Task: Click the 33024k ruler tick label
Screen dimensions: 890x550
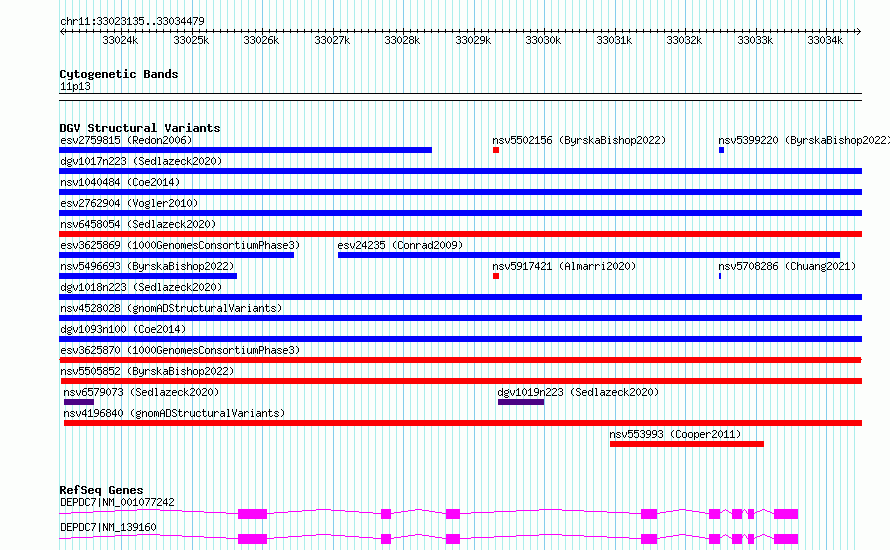Action: (x=120, y=40)
